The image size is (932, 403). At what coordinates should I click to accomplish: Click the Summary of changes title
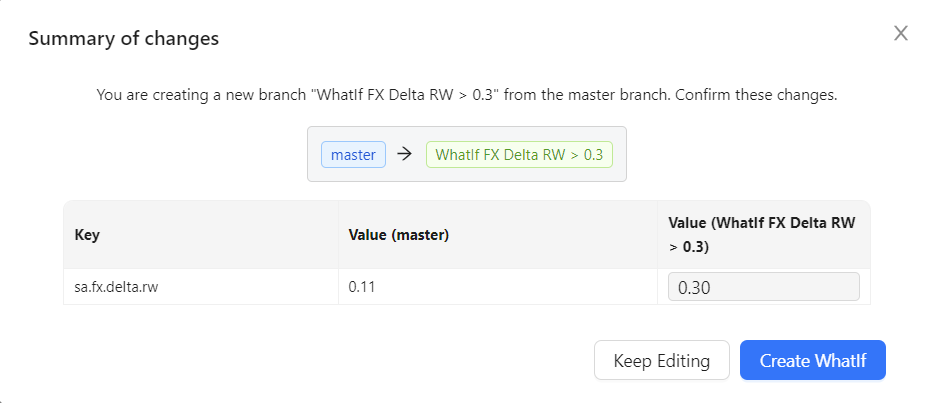coord(124,39)
